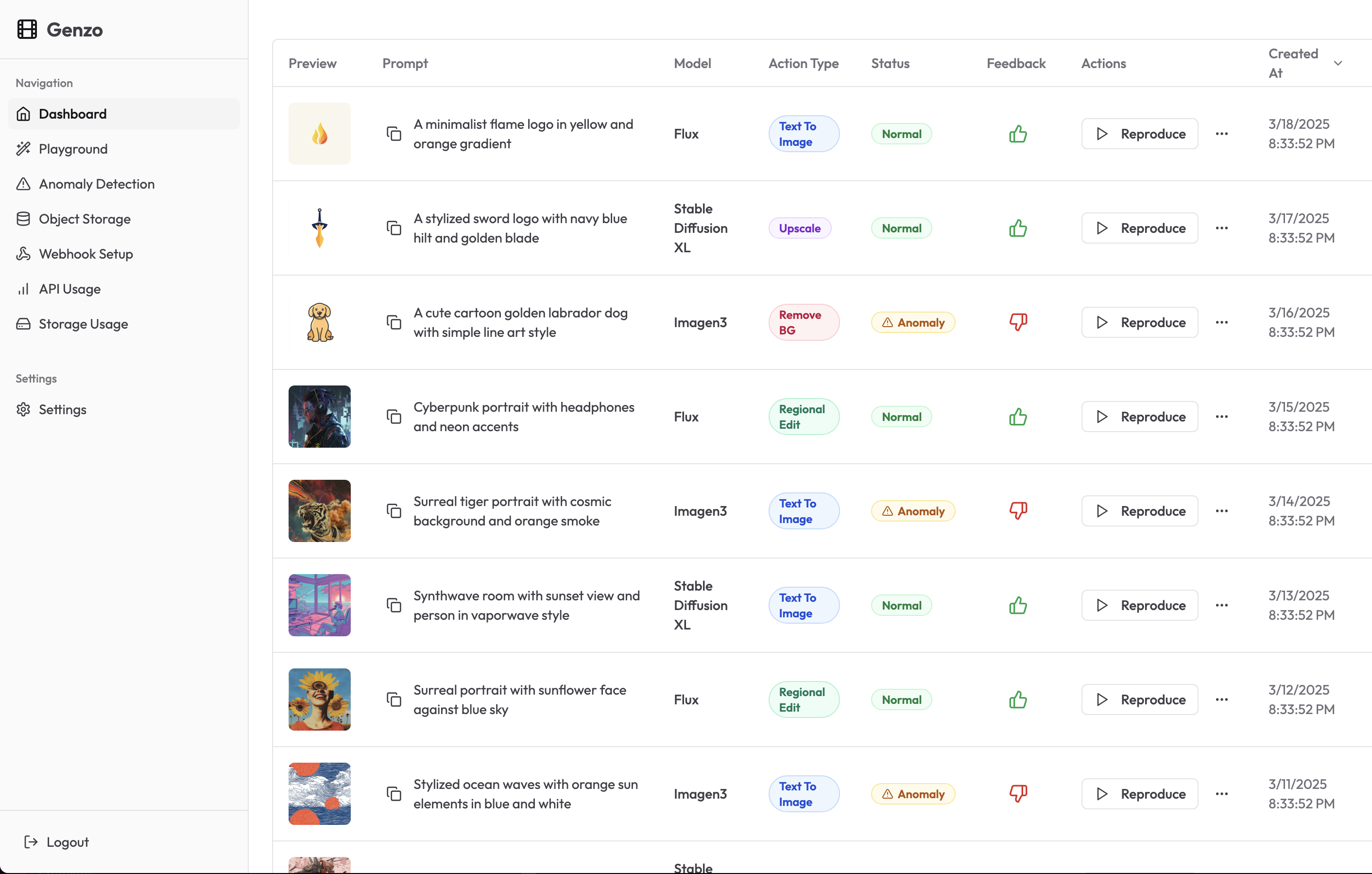Screen dimensions: 1372x874
Task: Open more options for the labrador dog row
Action: [1221, 322]
